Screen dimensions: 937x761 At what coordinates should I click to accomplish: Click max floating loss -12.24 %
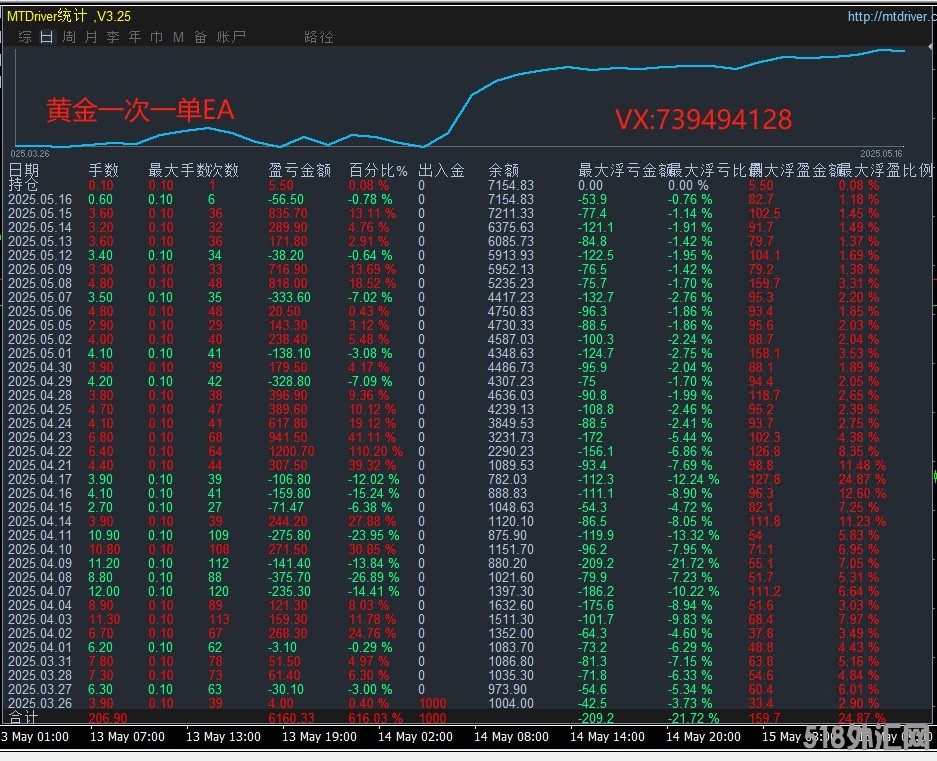693,479
